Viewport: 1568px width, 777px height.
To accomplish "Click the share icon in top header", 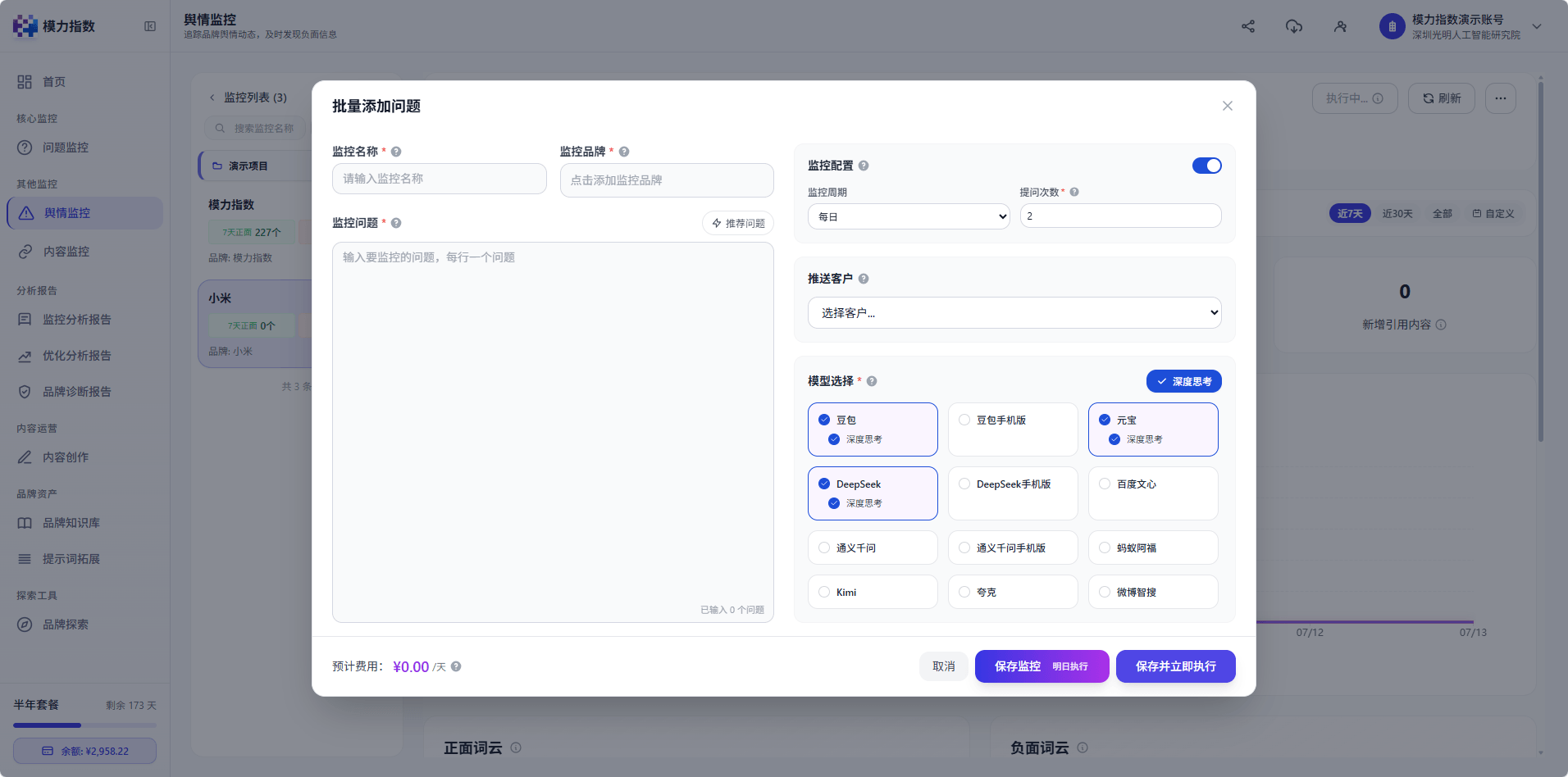I will click(1248, 26).
